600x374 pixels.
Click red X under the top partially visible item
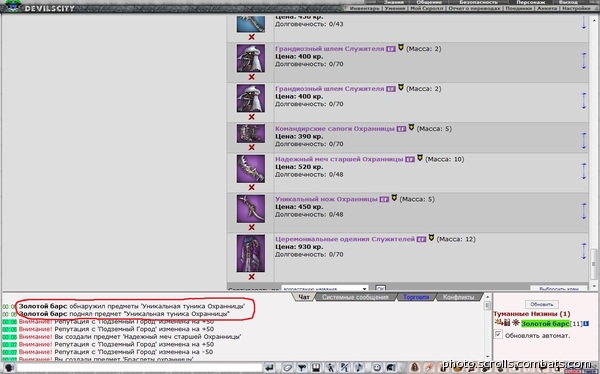[x=251, y=37]
